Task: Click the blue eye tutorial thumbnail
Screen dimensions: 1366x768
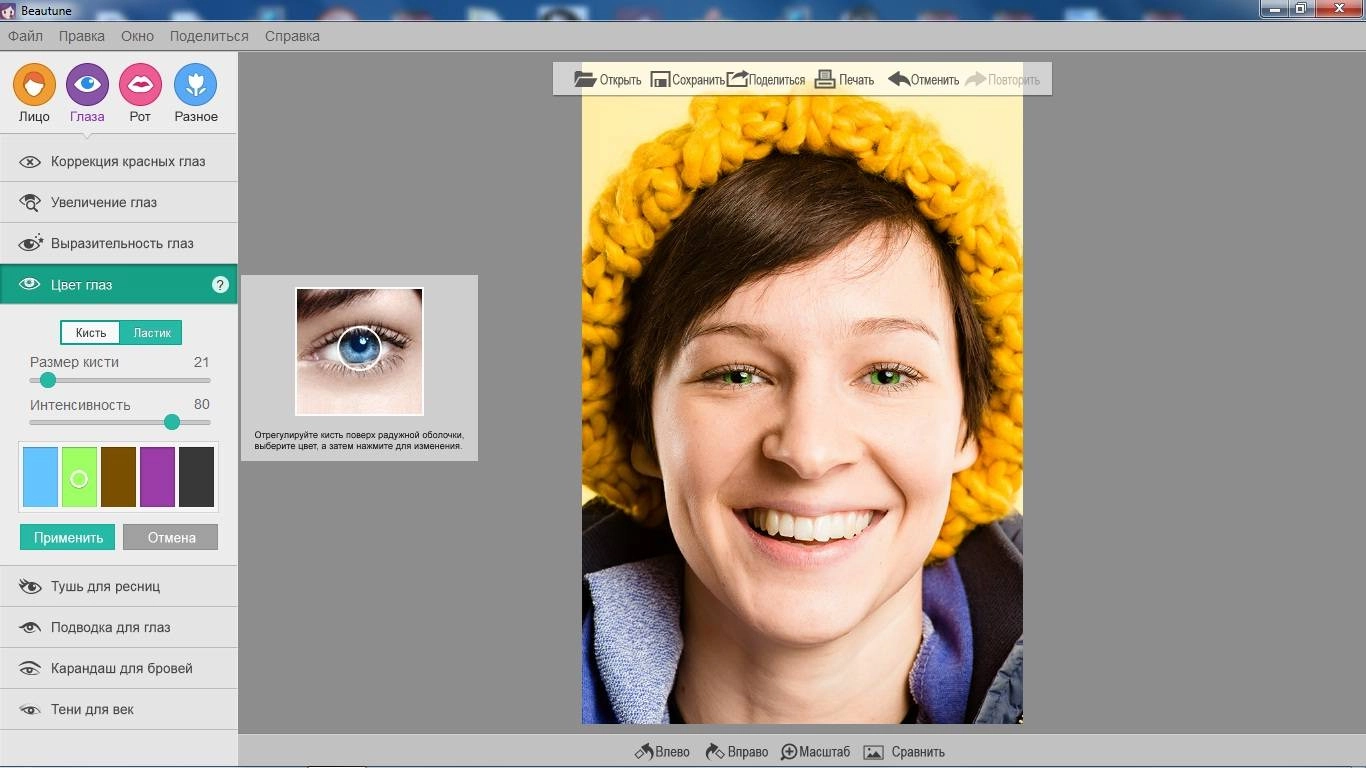Action: click(359, 351)
